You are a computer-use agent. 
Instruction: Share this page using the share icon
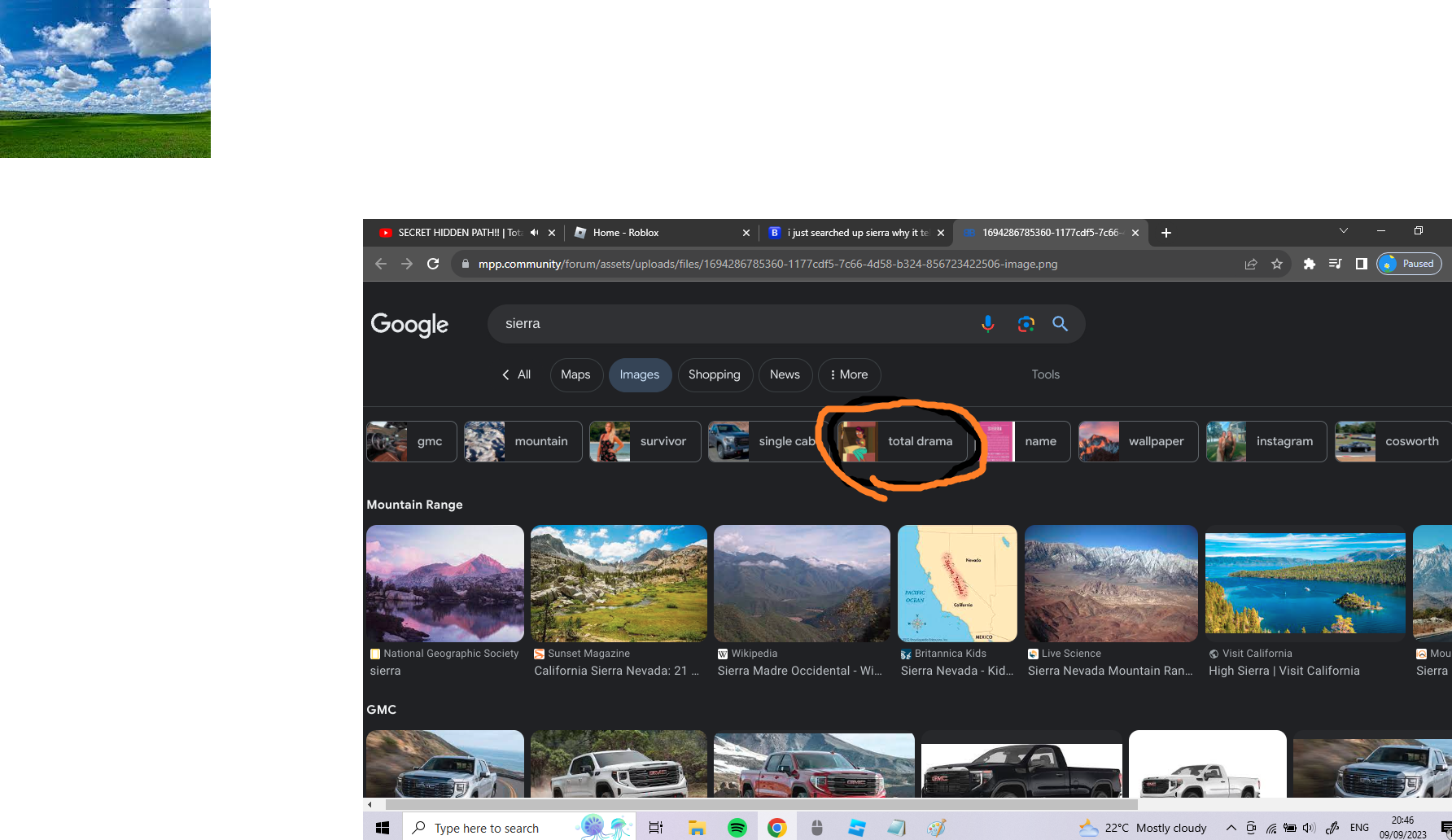coord(1251,264)
